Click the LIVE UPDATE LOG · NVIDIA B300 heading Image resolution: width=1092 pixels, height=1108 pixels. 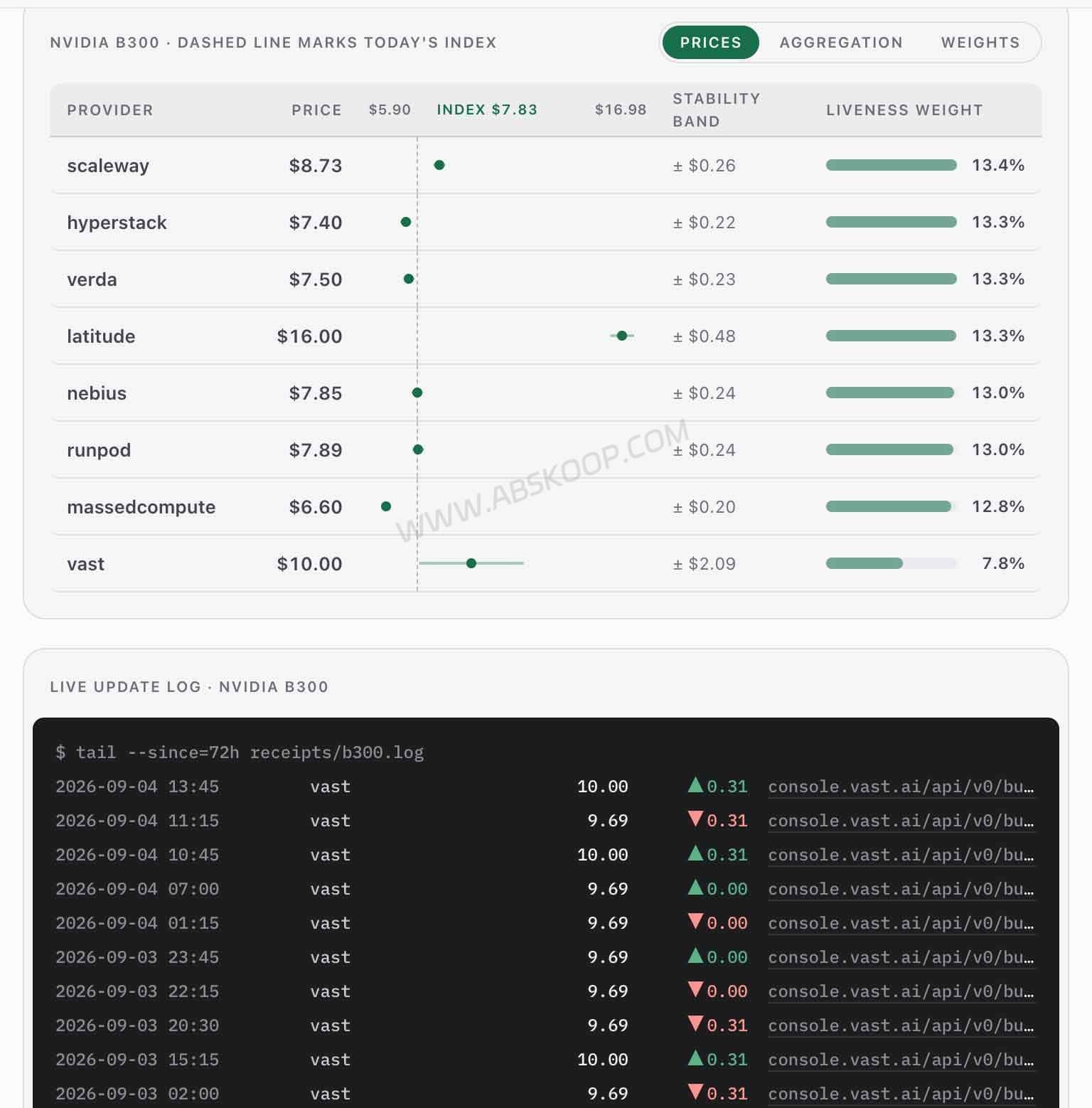[x=189, y=687]
